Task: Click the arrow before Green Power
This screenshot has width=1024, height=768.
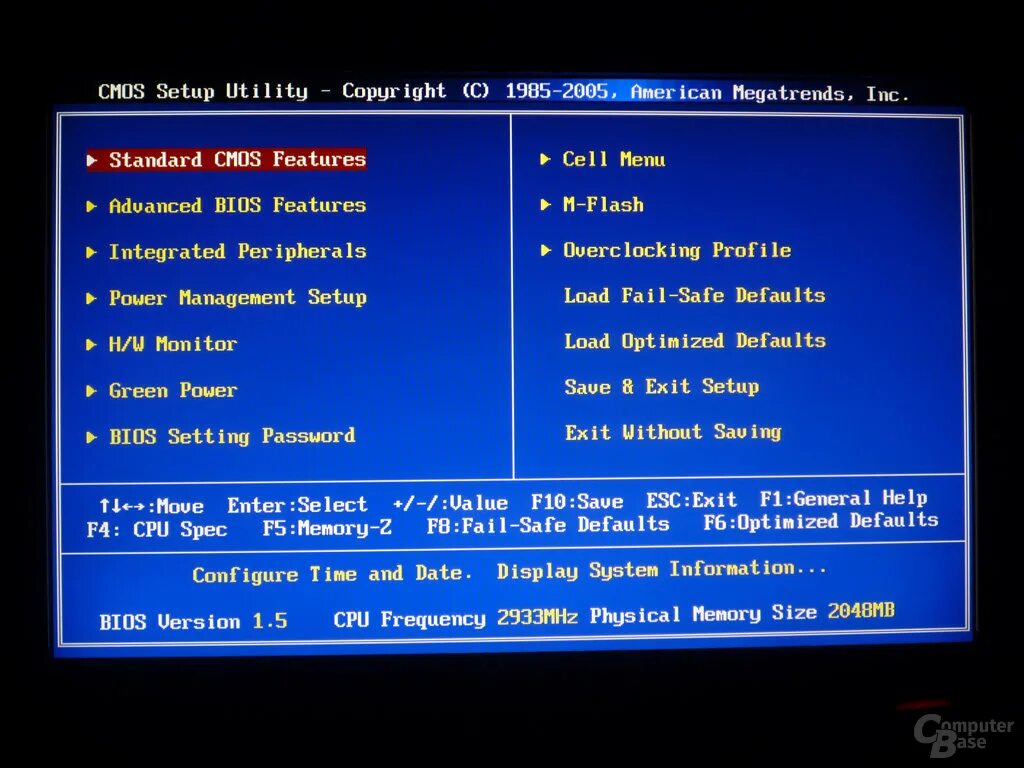Action: [x=92, y=391]
